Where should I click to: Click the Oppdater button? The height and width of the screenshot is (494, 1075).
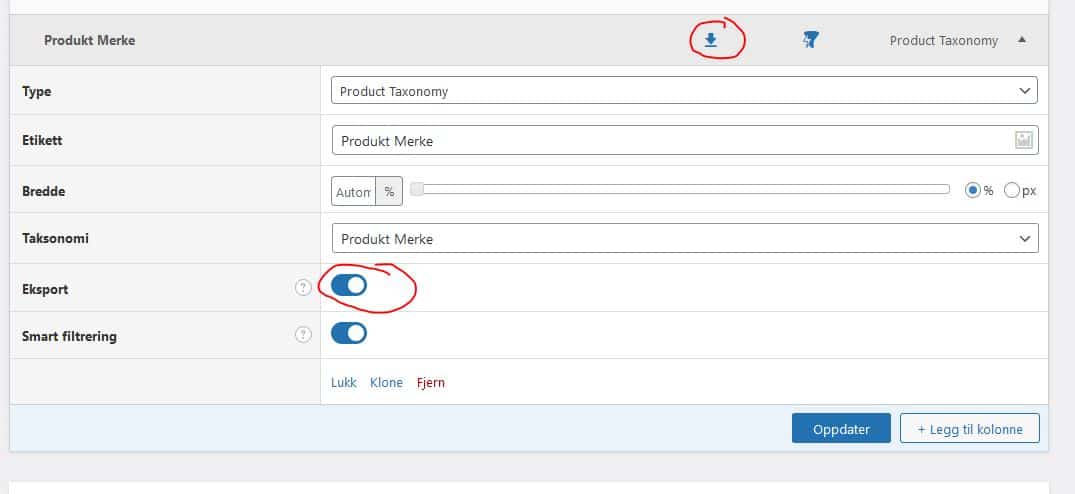point(841,429)
